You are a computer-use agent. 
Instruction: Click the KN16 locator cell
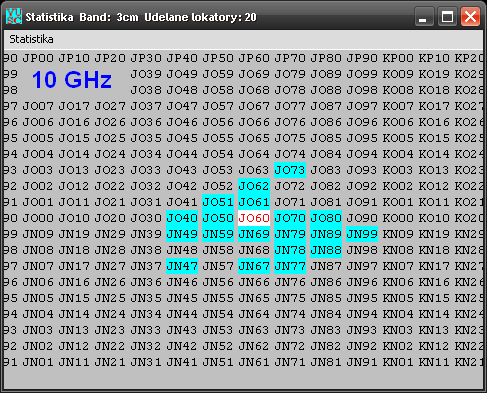[x=434, y=282]
